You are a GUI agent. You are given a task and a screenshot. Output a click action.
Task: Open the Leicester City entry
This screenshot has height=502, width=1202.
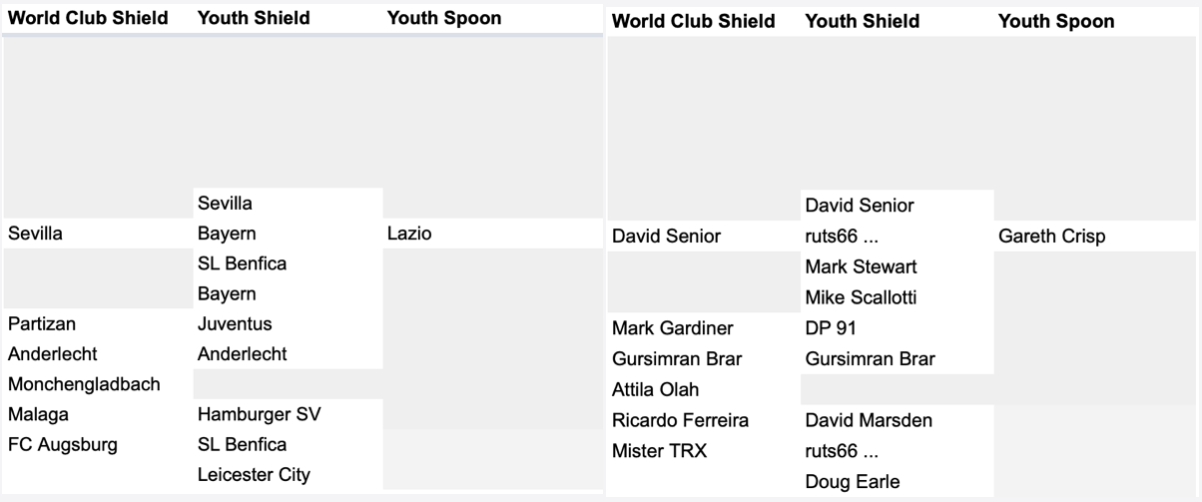[x=254, y=474]
